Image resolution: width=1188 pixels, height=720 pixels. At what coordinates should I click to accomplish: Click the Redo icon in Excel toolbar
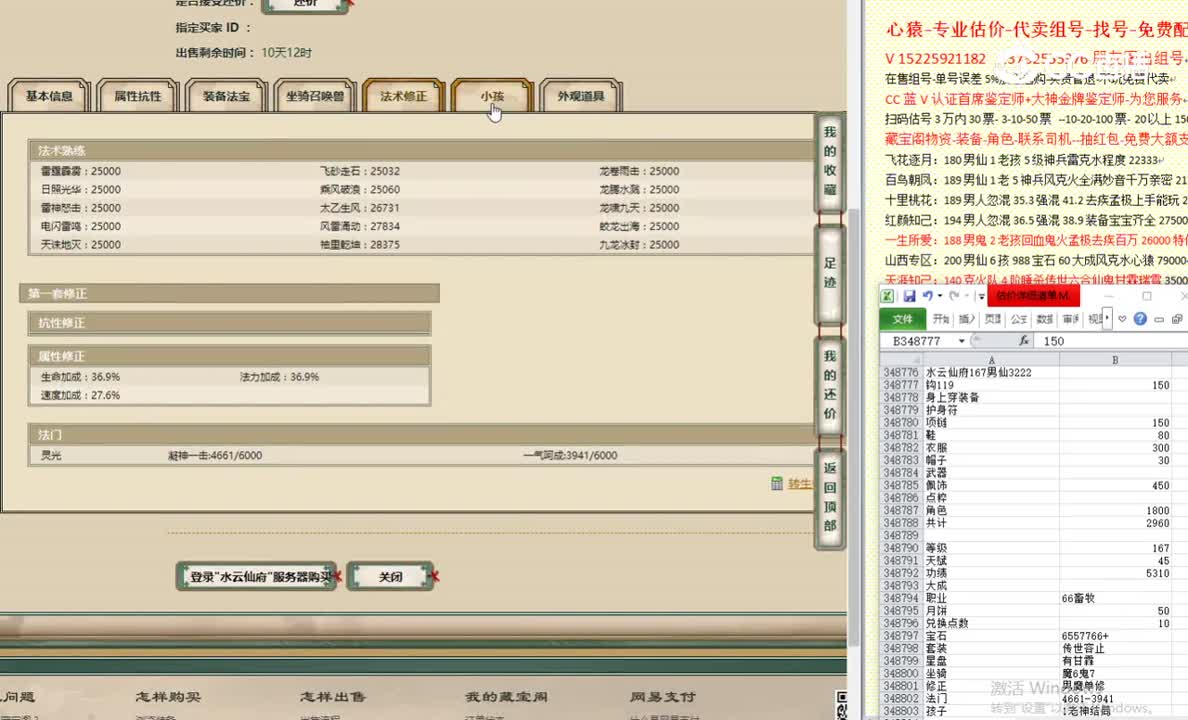click(x=955, y=296)
